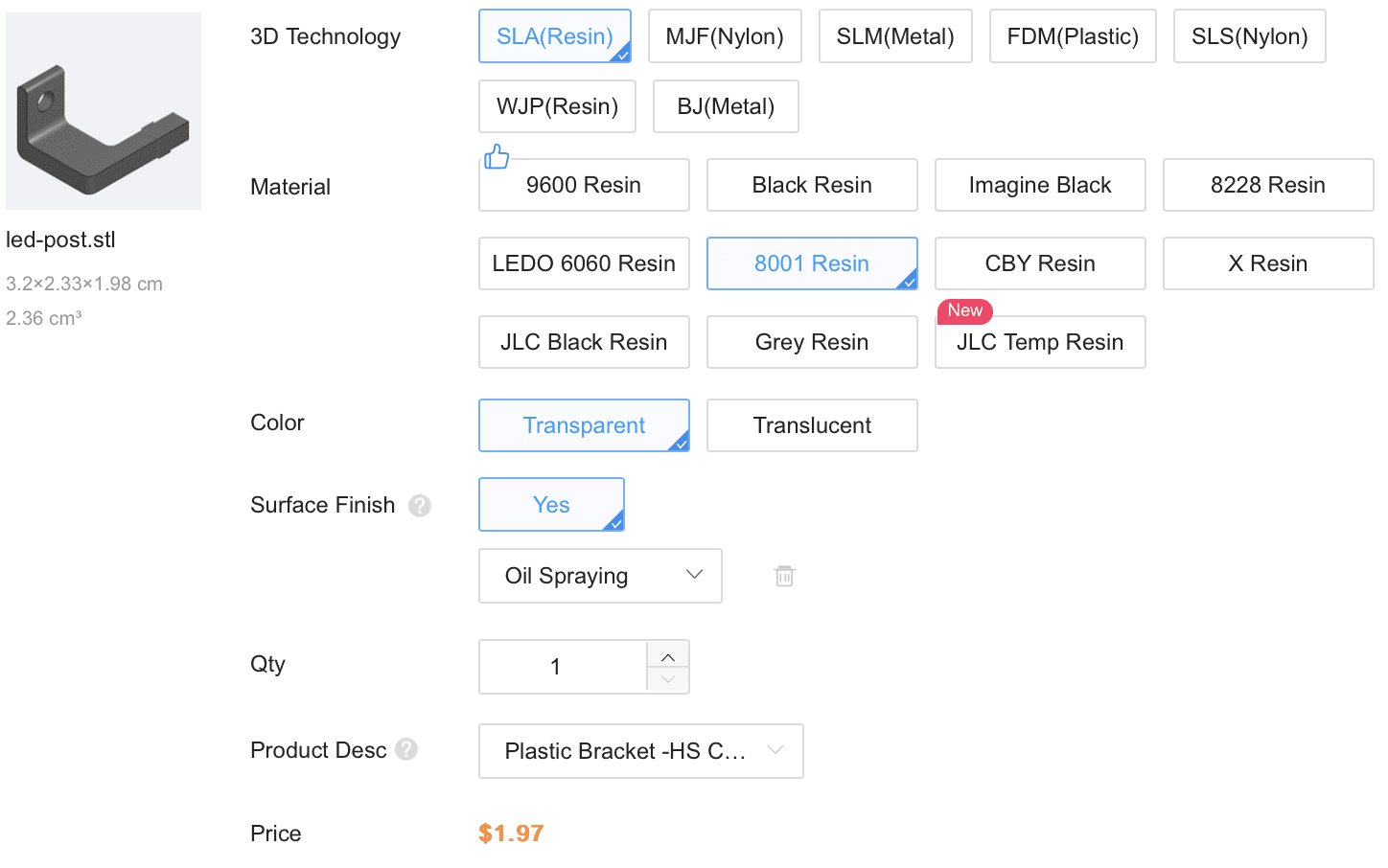The width and height of the screenshot is (1388, 868).
Task: Select SLM(Metal) technology
Action: (x=895, y=36)
